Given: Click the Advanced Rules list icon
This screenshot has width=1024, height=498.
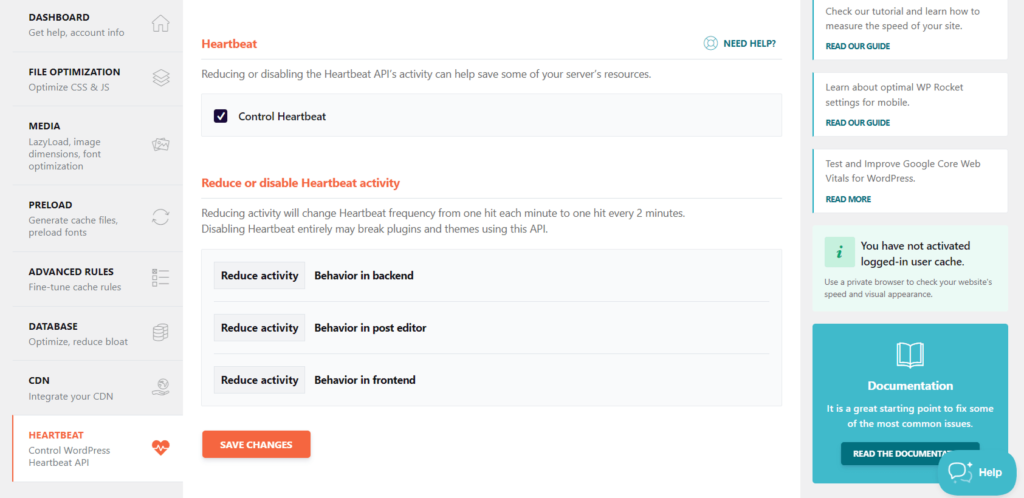Looking at the screenshot, I should pyautogui.click(x=160, y=278).
